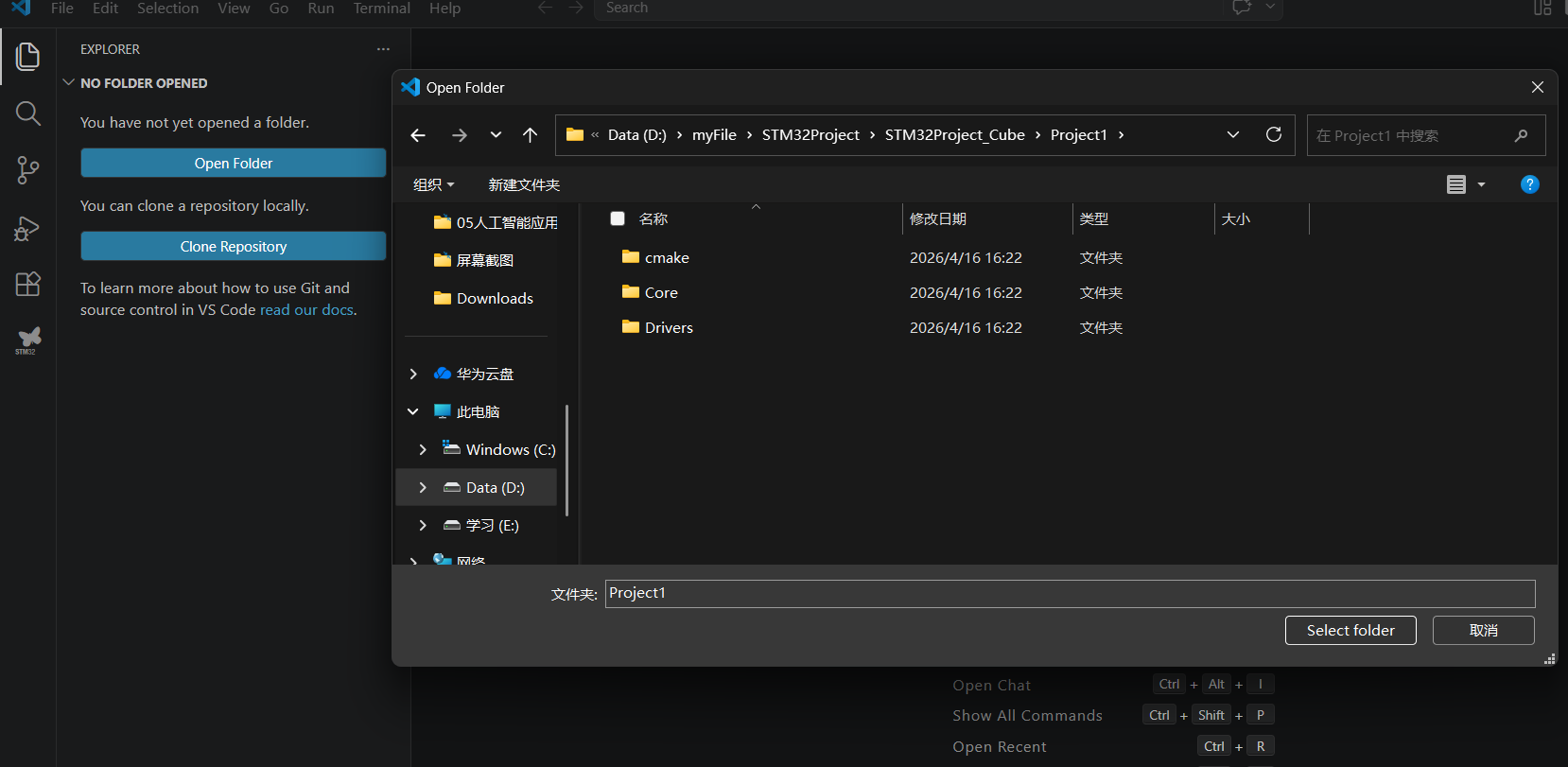
Task: Click the navigation pane scrollbar
Action: tap(566, 460)
